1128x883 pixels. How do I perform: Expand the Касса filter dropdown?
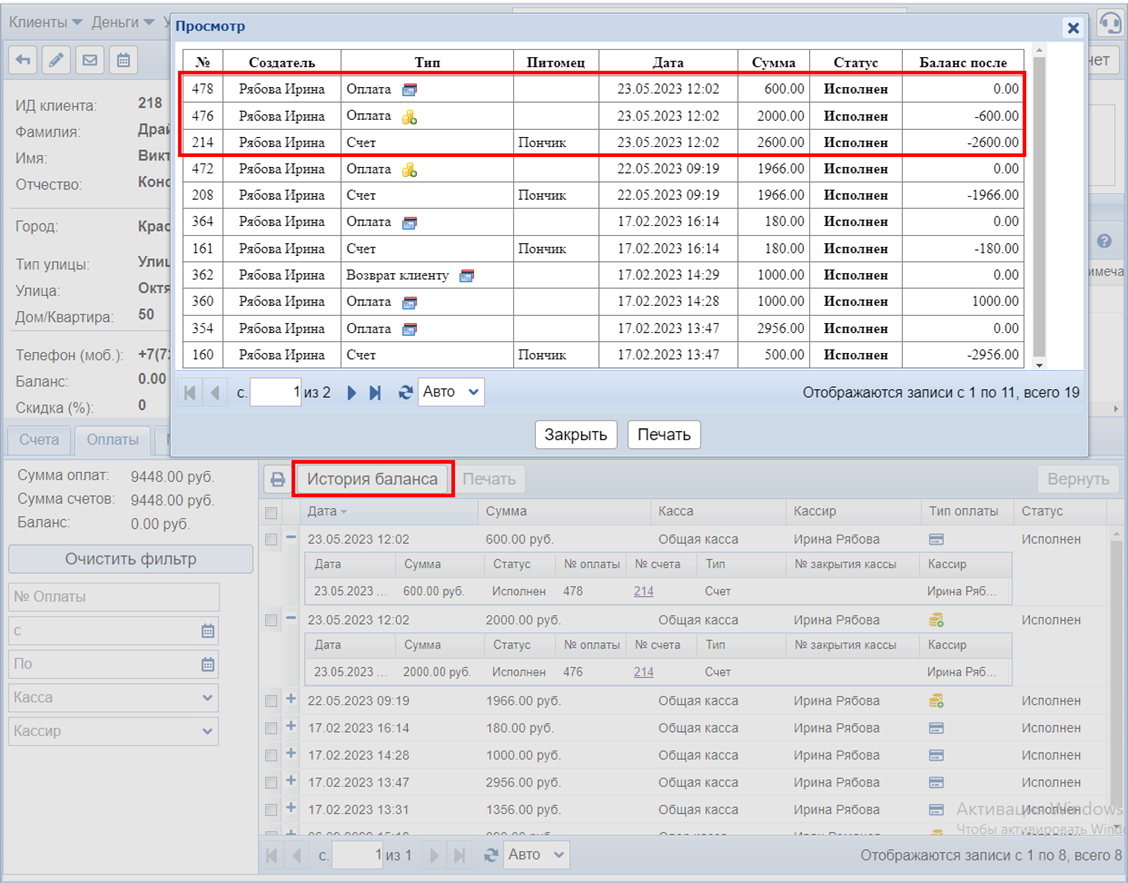[207, 698]
